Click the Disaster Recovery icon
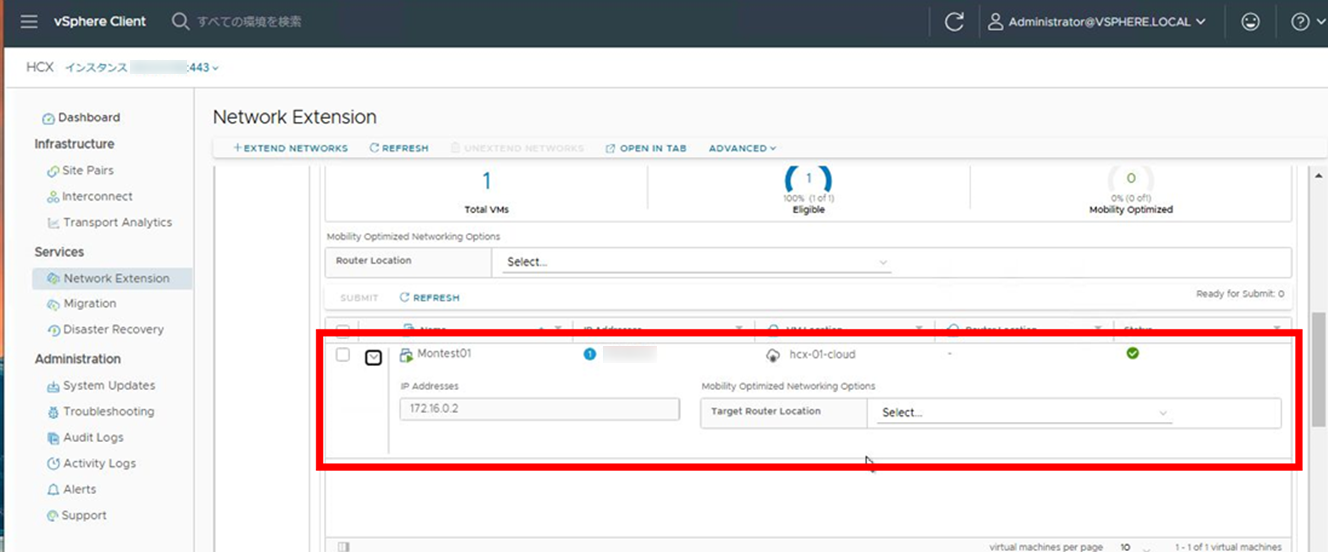The height and width of the screenshot is (552, 1328). click(54, 330)
